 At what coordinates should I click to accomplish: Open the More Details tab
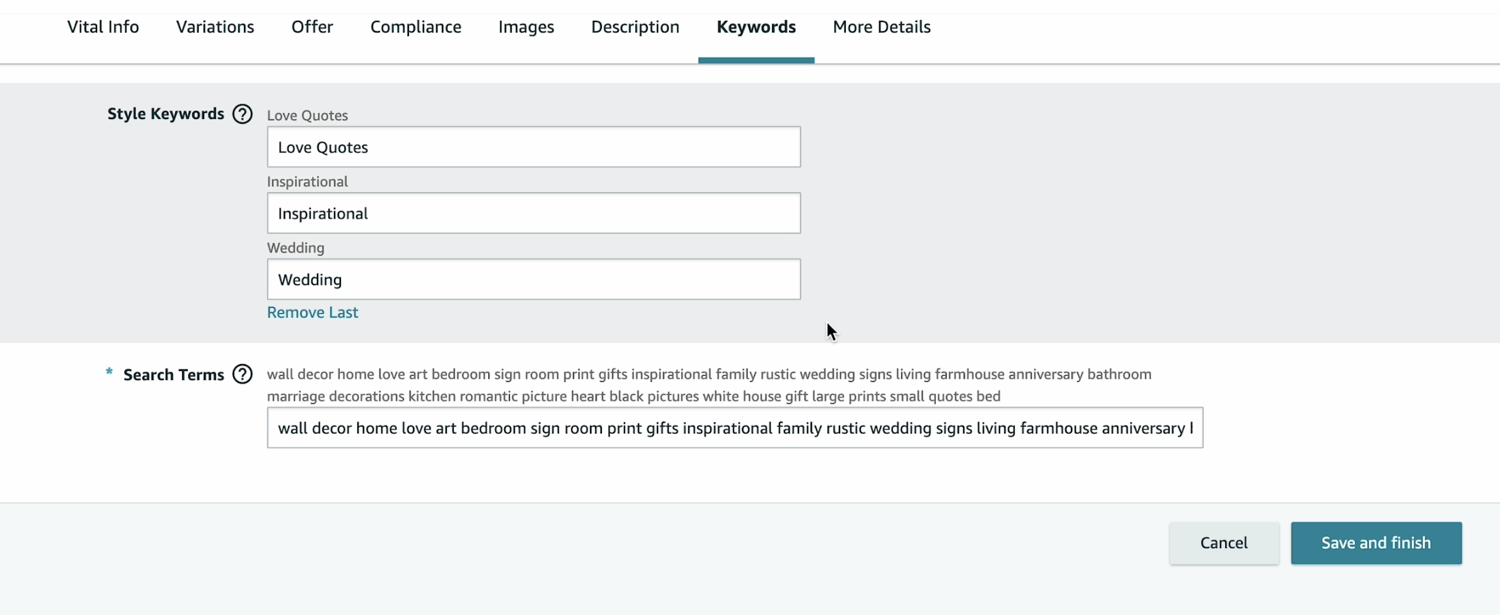tap(881, 27)
